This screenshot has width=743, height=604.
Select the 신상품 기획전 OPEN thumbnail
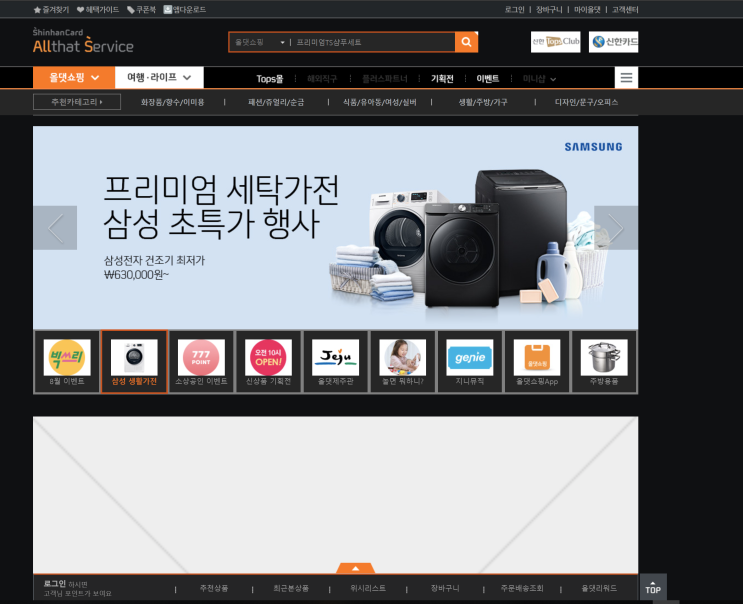coord(269,362)
